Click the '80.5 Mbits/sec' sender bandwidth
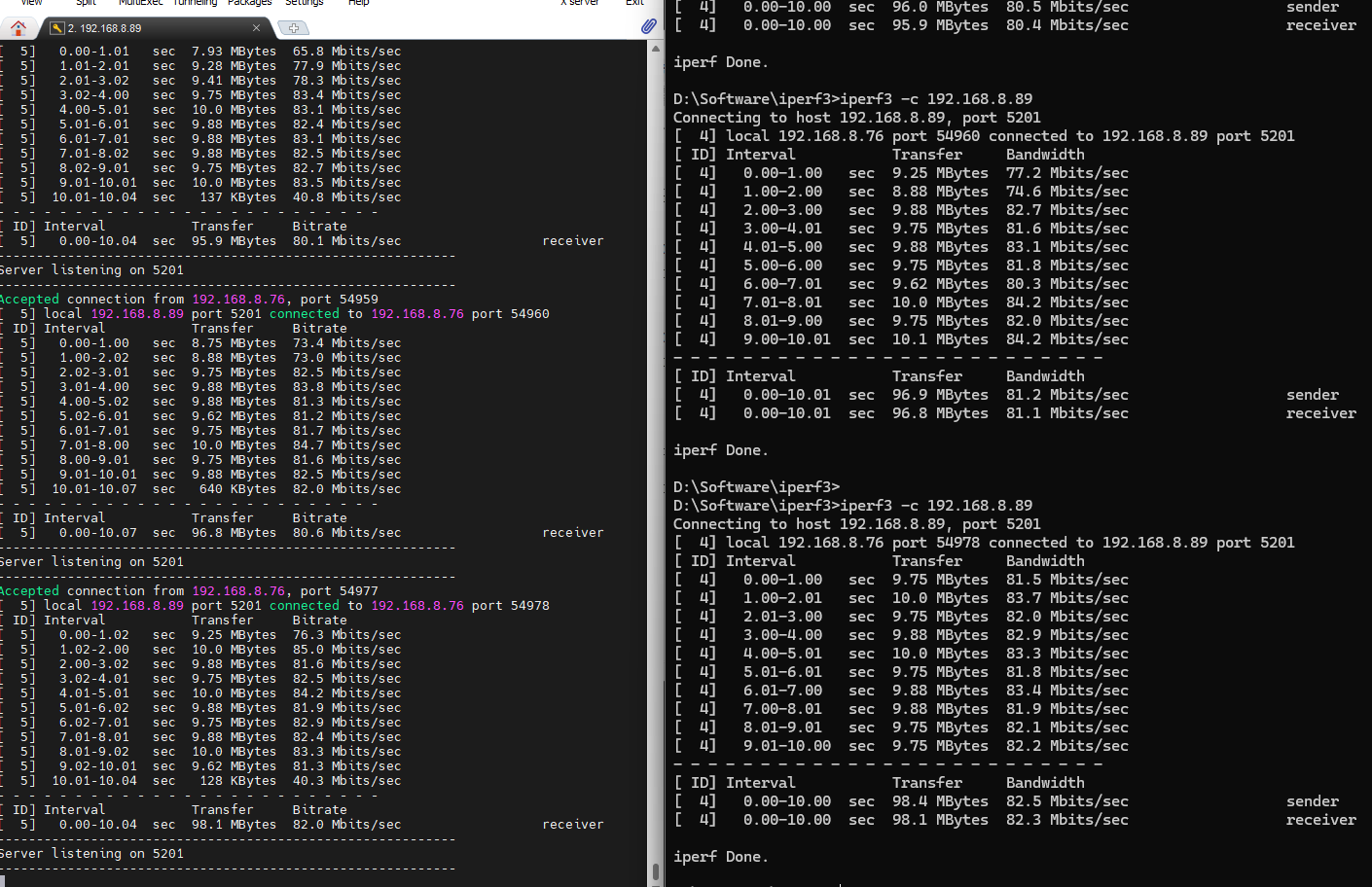This screenshot has width=1372, height=887. coord(1067,8)
